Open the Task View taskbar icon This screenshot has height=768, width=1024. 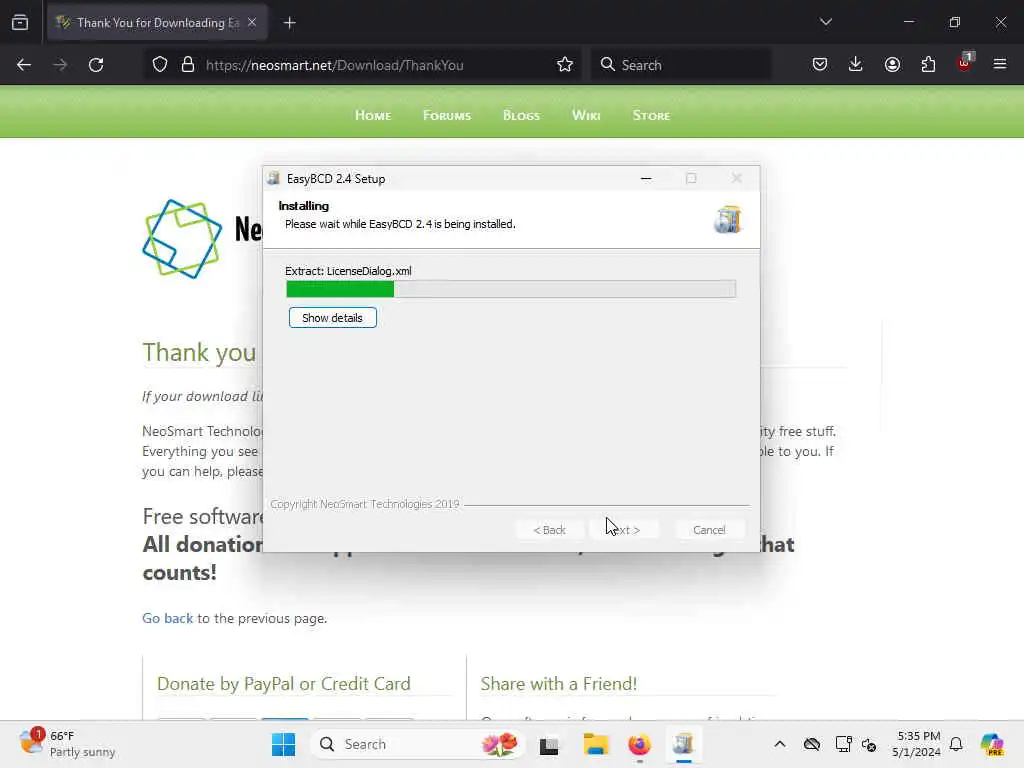click(549, 744)
